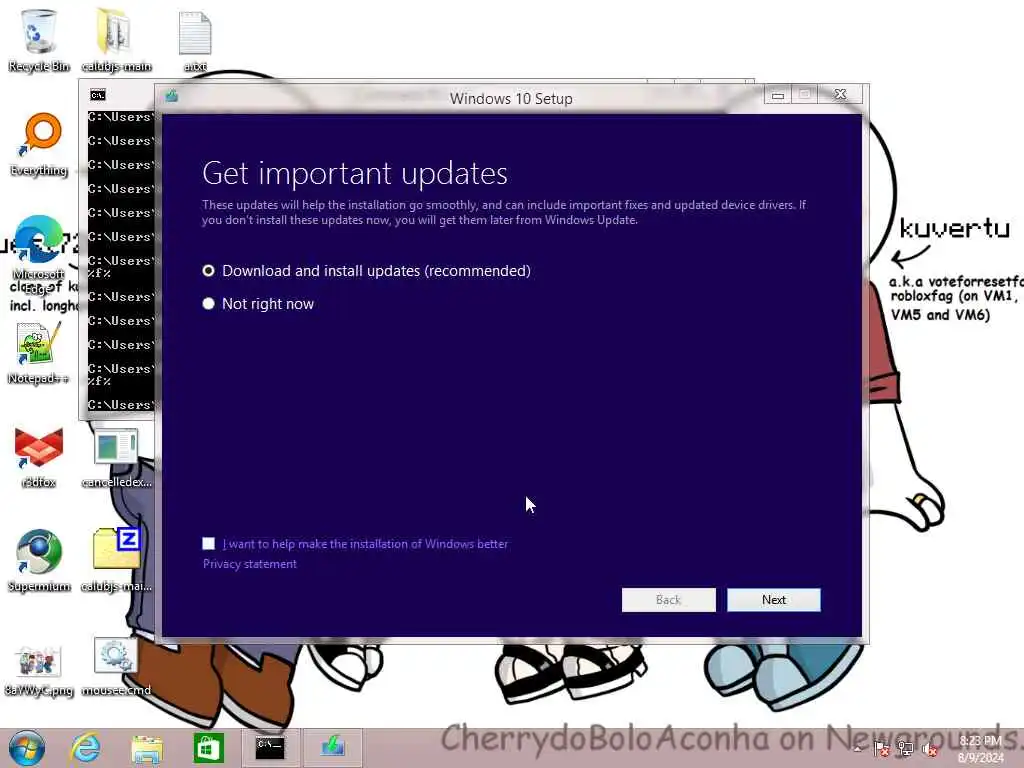Open the volume tray icon

click(x=930, y=750)
